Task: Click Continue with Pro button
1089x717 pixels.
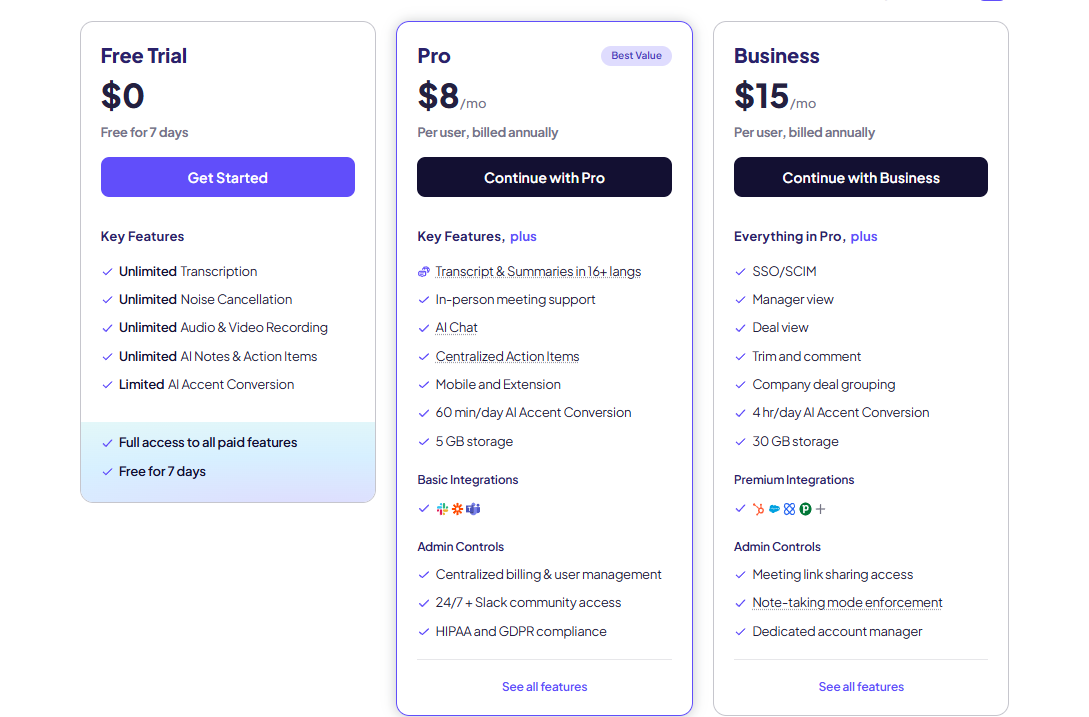Action: [544, 177]
